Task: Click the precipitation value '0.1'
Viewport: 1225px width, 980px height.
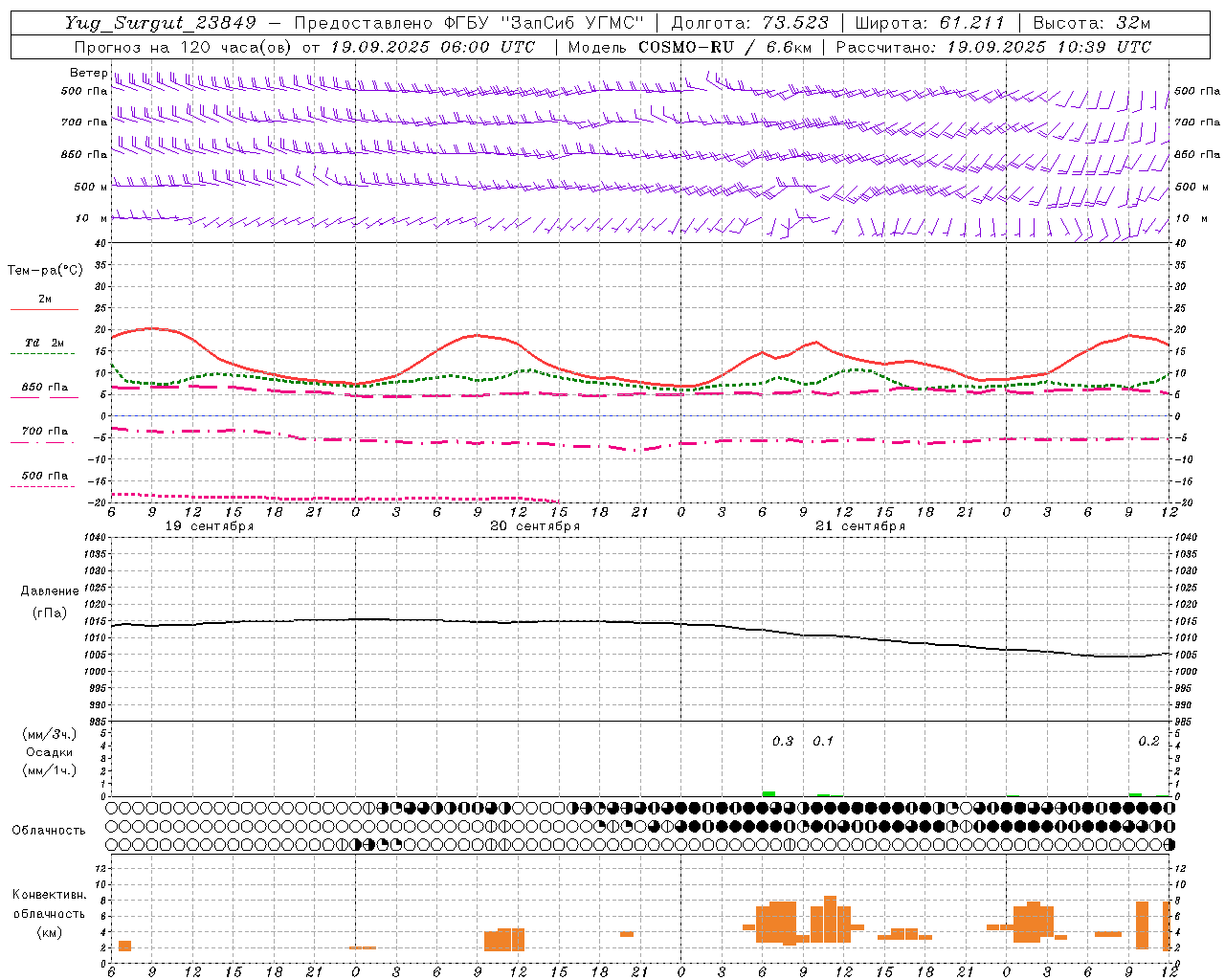Action: 823,742
